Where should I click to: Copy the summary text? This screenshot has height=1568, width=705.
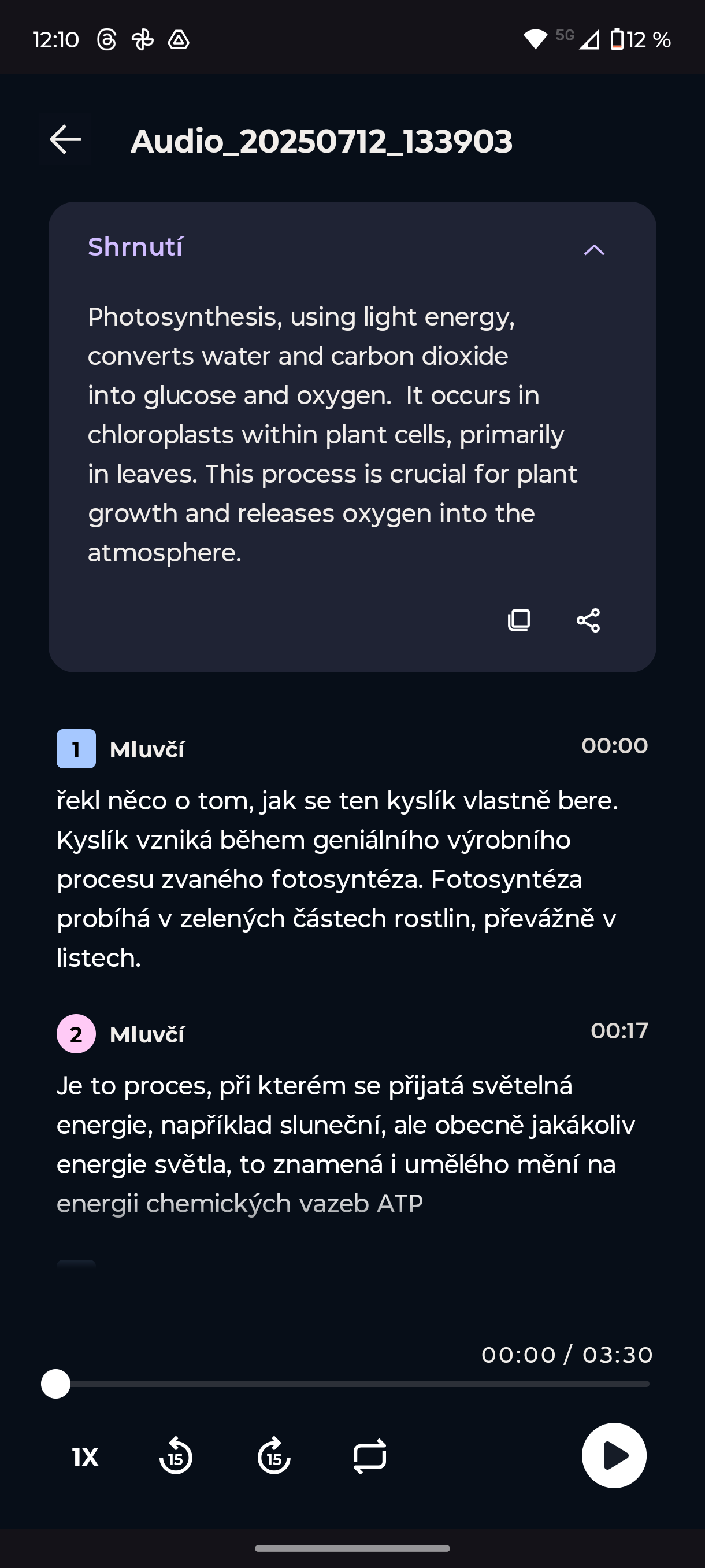click(x=519, y=620)
